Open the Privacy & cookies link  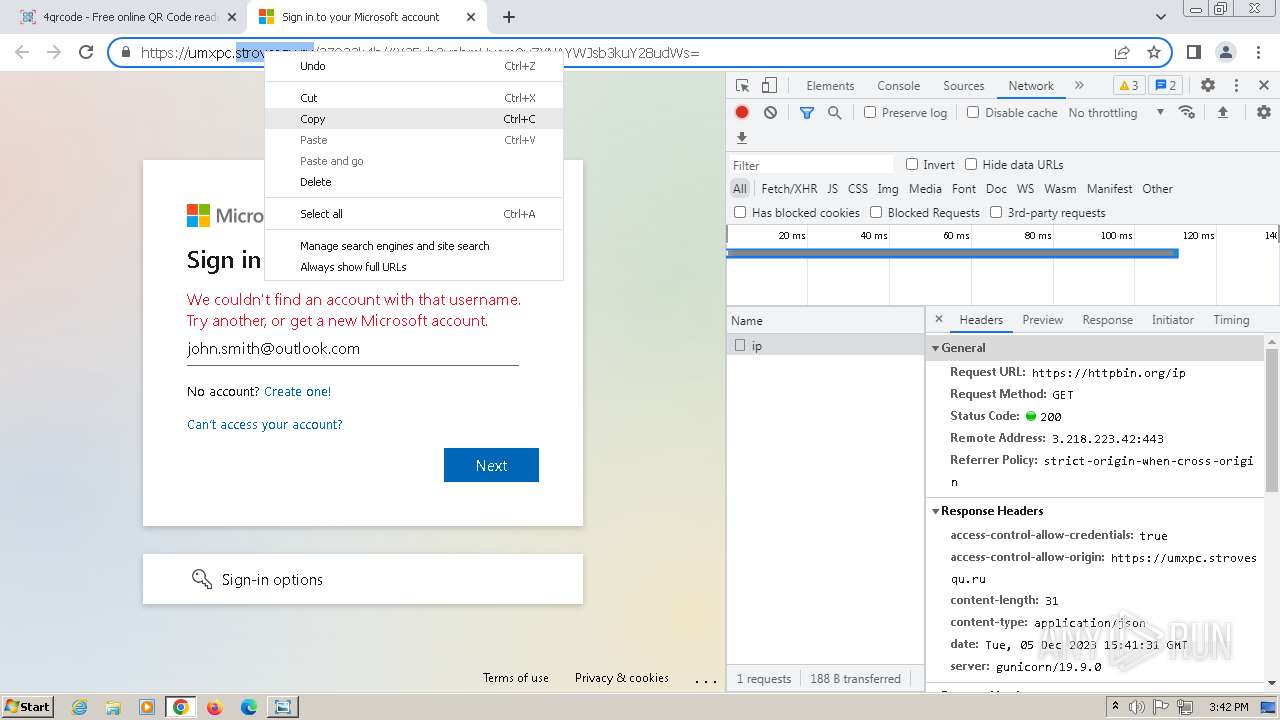pyautogui.click(x=622, y=678)
